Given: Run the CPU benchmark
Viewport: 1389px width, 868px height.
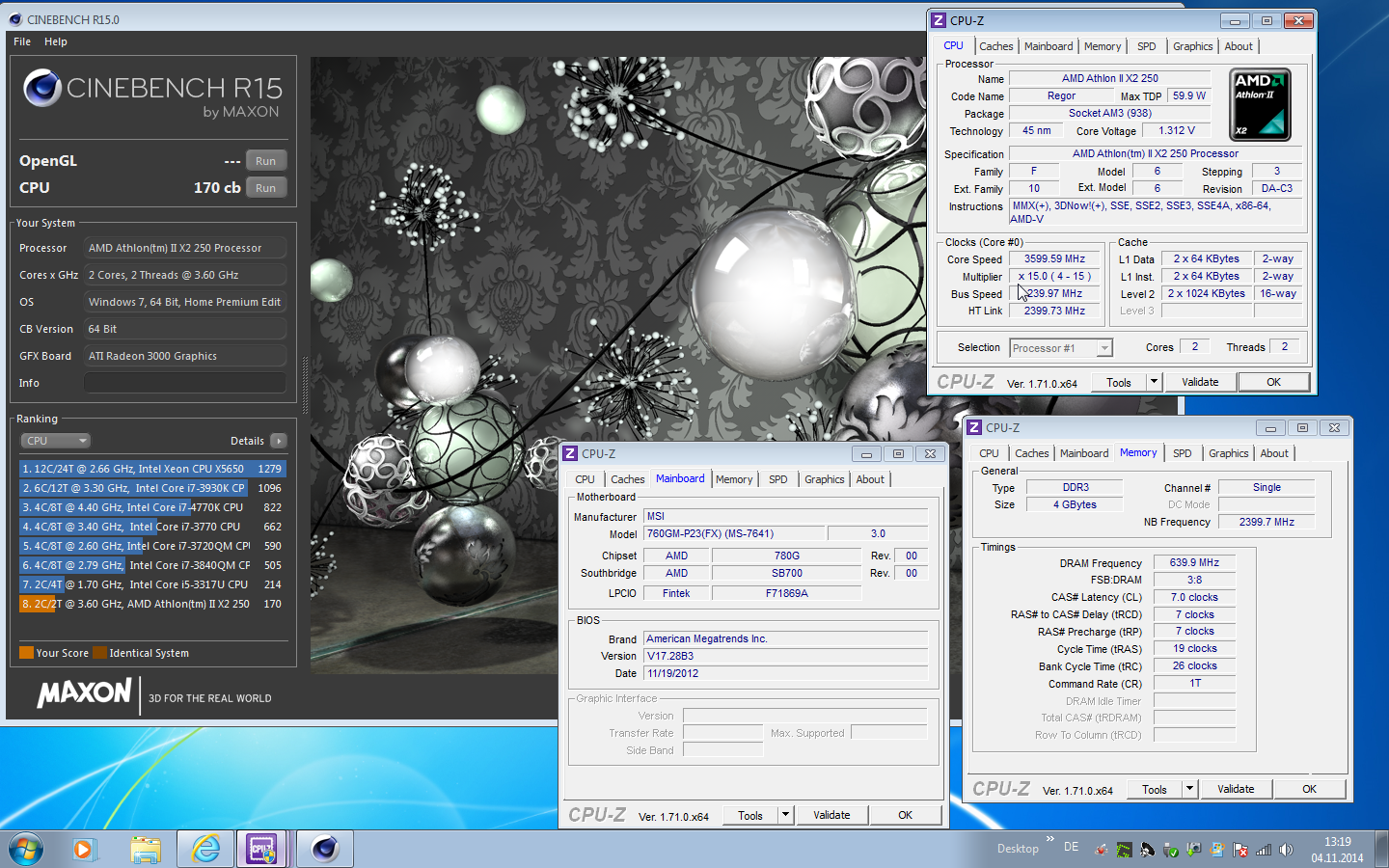Looking at the screenshot, I should click(266, 188).
